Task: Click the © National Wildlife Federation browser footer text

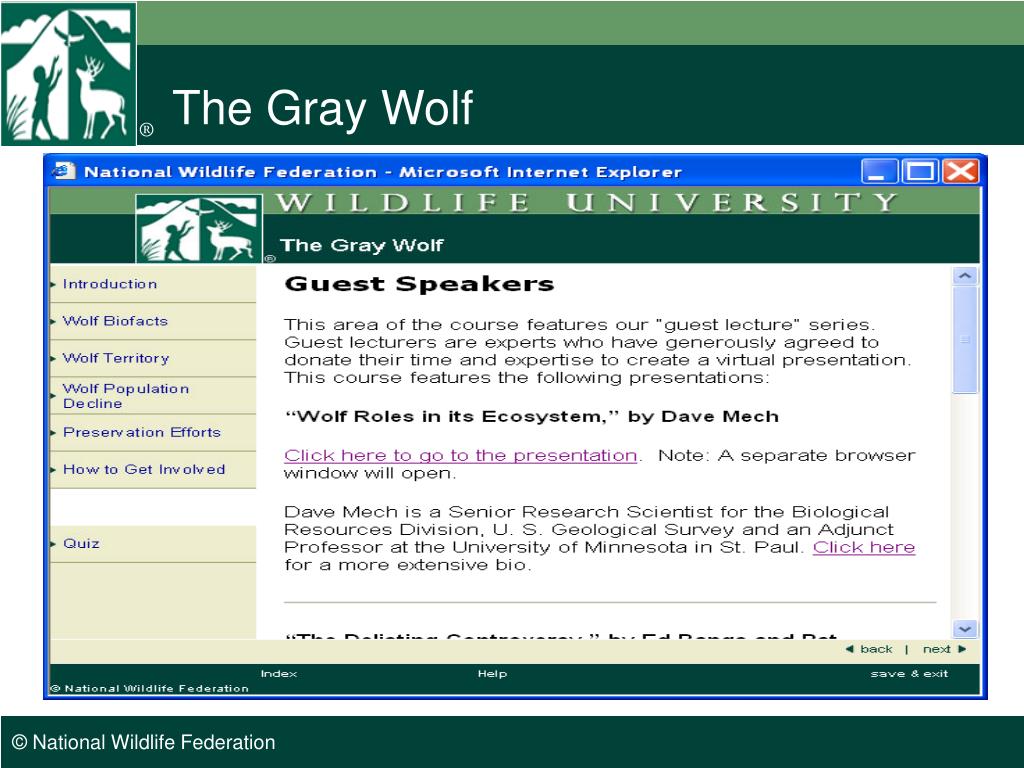Action: tap(150, 688)
